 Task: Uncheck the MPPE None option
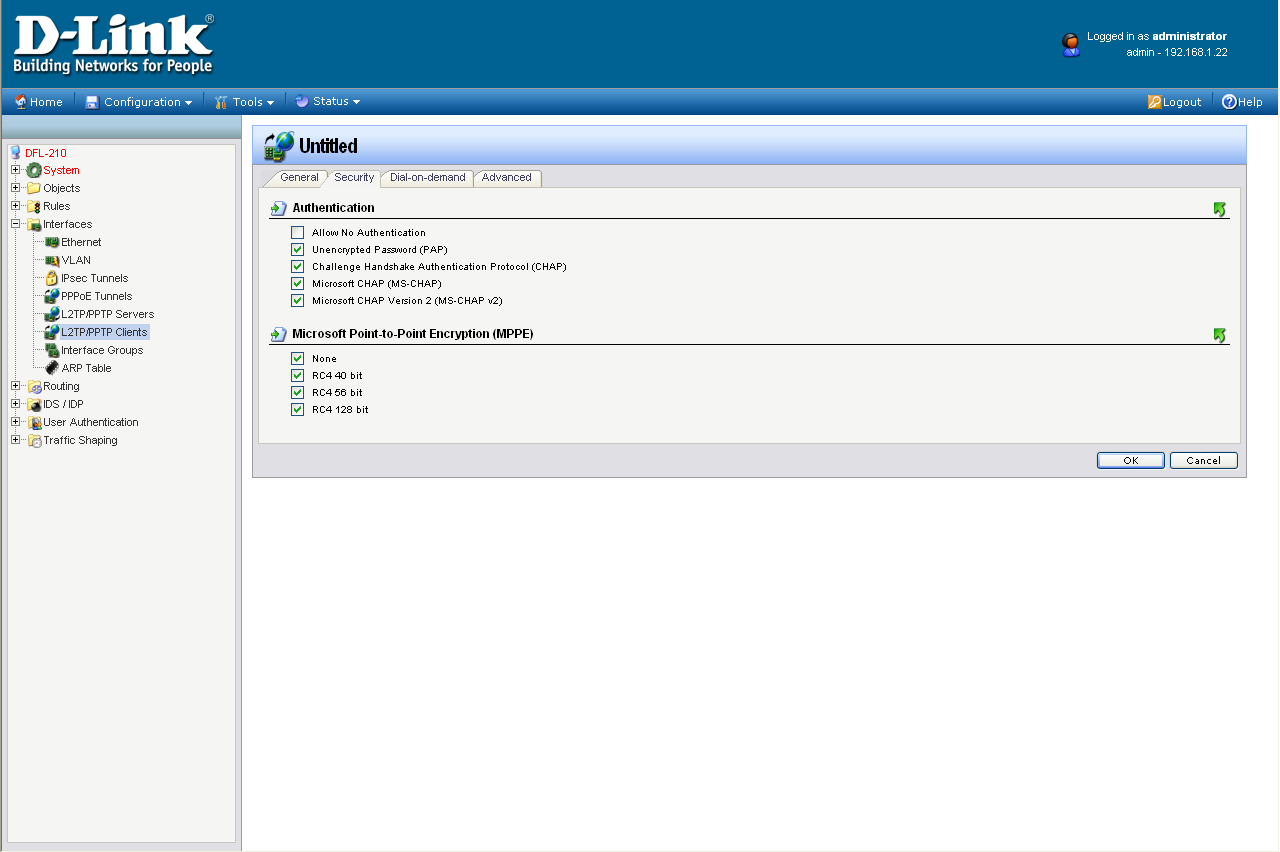click(297, 359)
